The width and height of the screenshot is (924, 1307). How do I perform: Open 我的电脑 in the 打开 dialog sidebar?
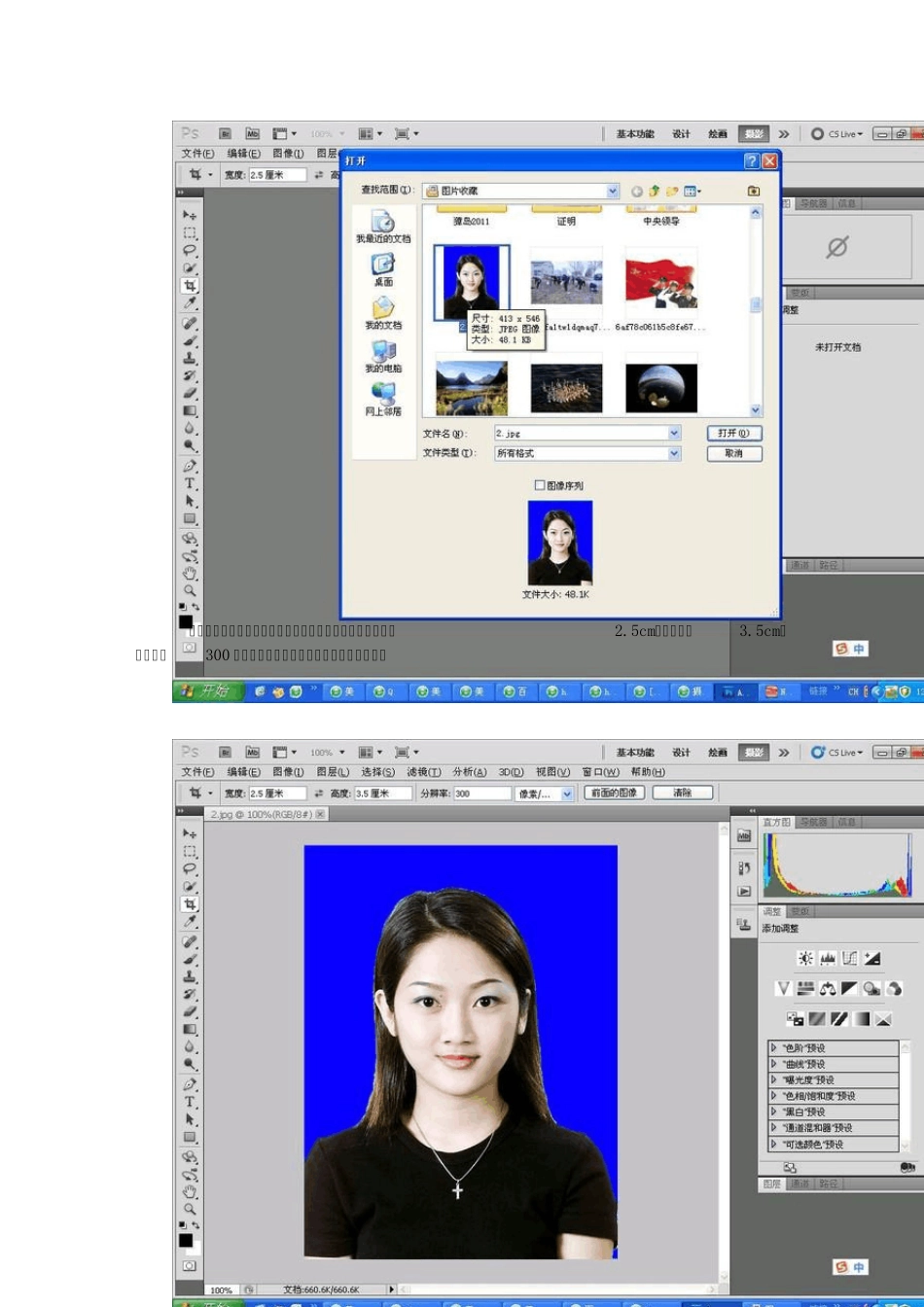[x=383, y=358]
